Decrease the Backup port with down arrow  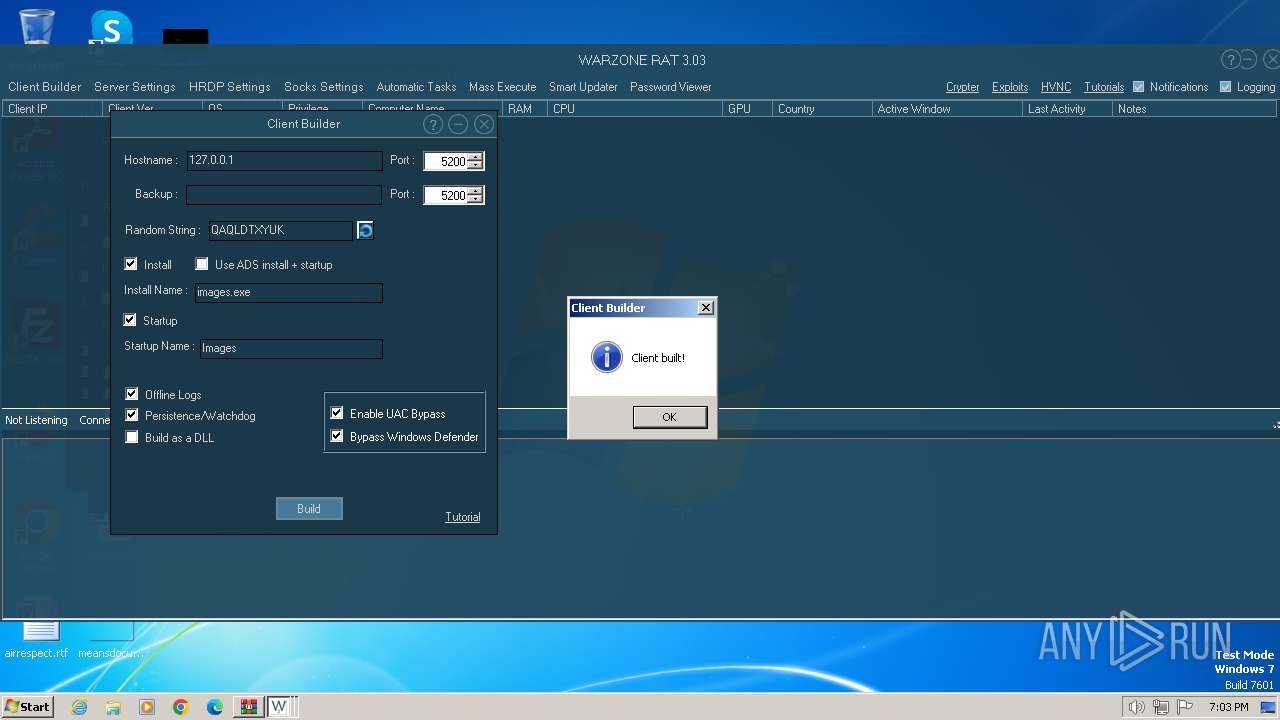(x=475, y=199)
